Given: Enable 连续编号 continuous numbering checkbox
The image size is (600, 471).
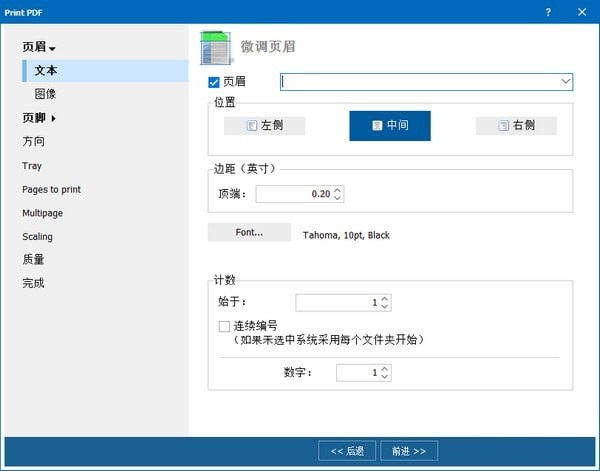Looking at the screenshot, I should point(224,326).
